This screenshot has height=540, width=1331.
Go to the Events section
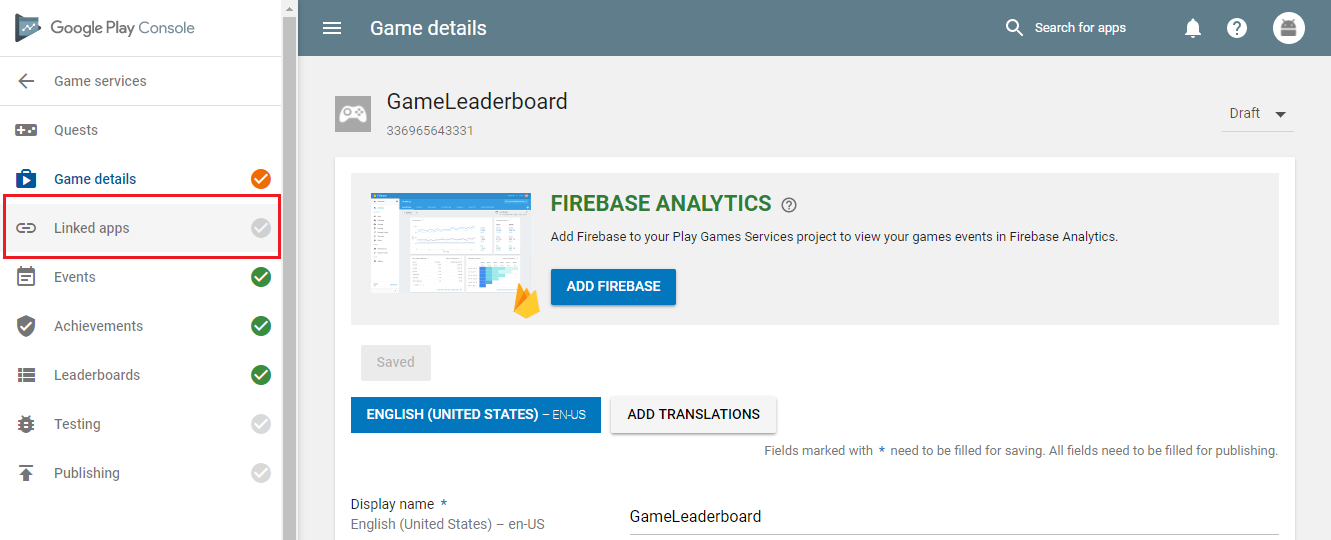pos(75,277)
